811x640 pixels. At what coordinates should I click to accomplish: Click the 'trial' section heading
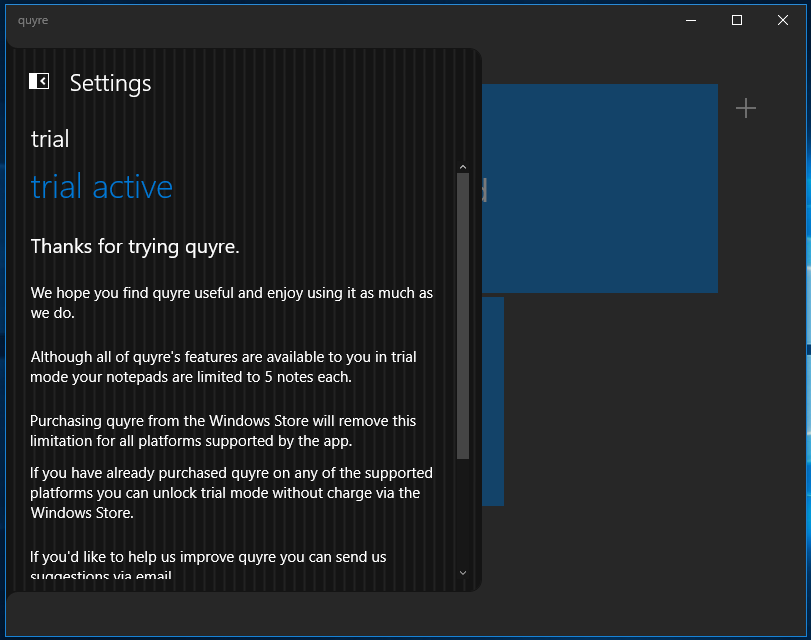[50, 139]
